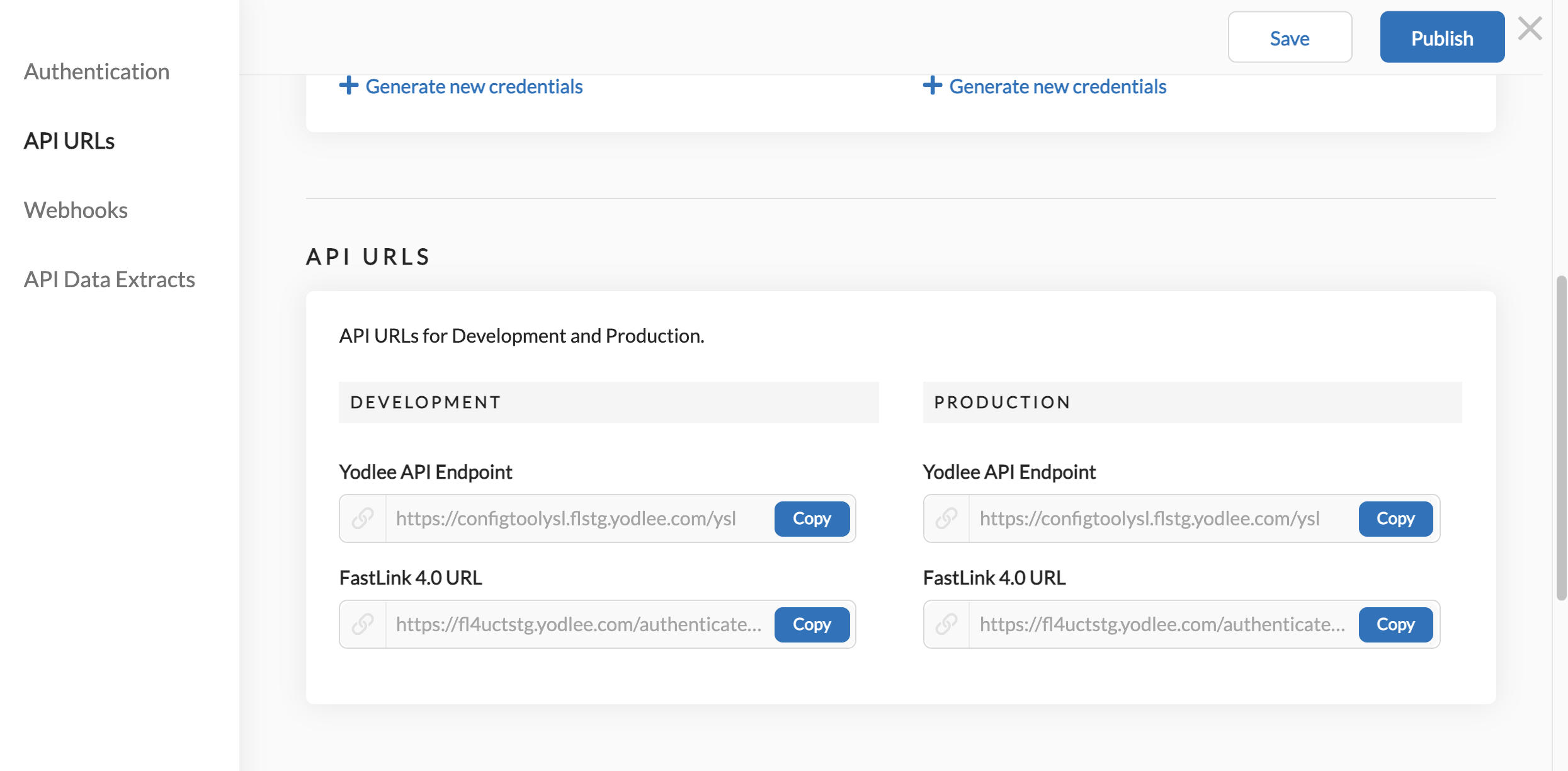Click the PRODUCTION column header
1568x771 pixels.
(1192, 403)
